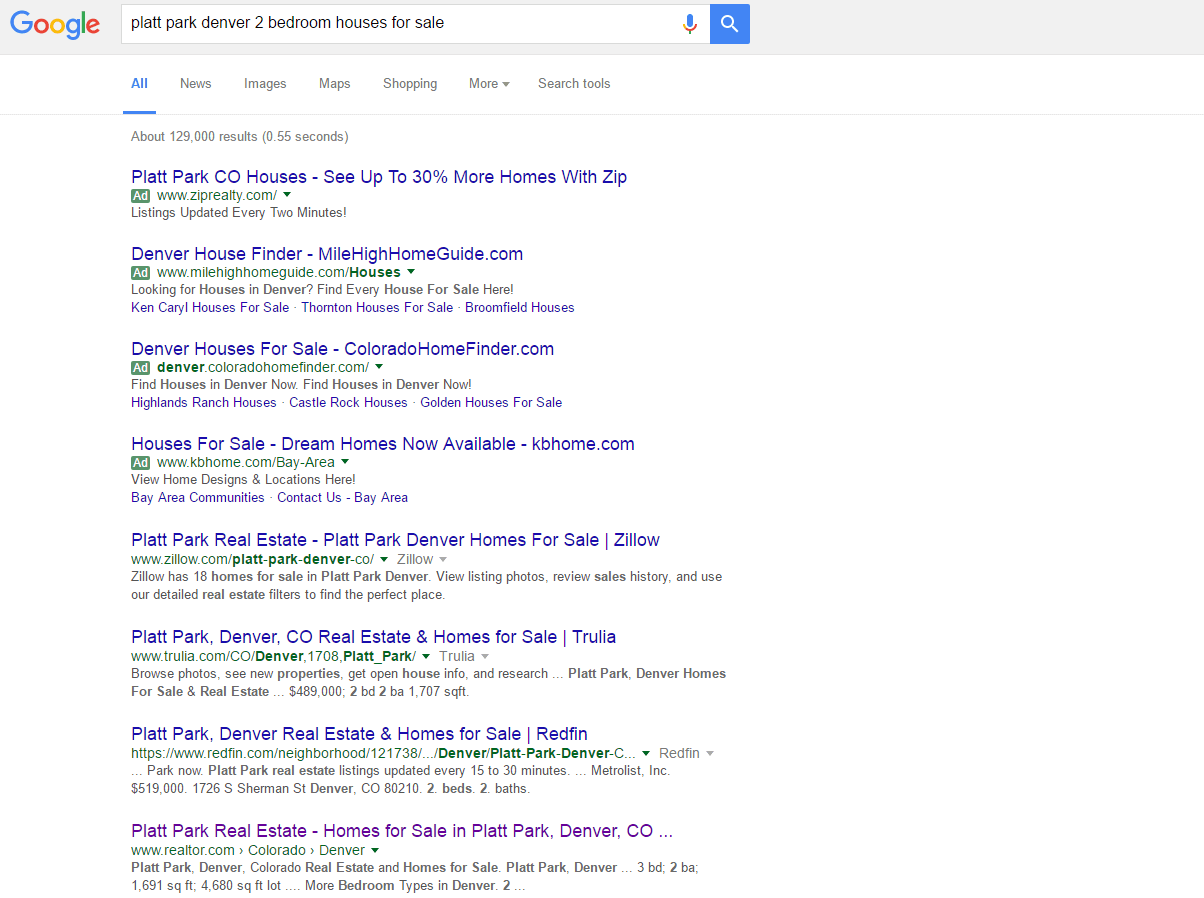Expand the More menu
Viewport: 1204px width, 898px height.
pyautogui.click(x=489, y=84)
